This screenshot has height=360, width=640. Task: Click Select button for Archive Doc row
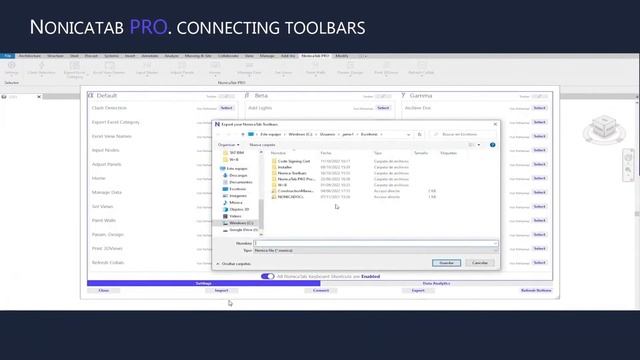pyautogui.click(x=539, y=108)
